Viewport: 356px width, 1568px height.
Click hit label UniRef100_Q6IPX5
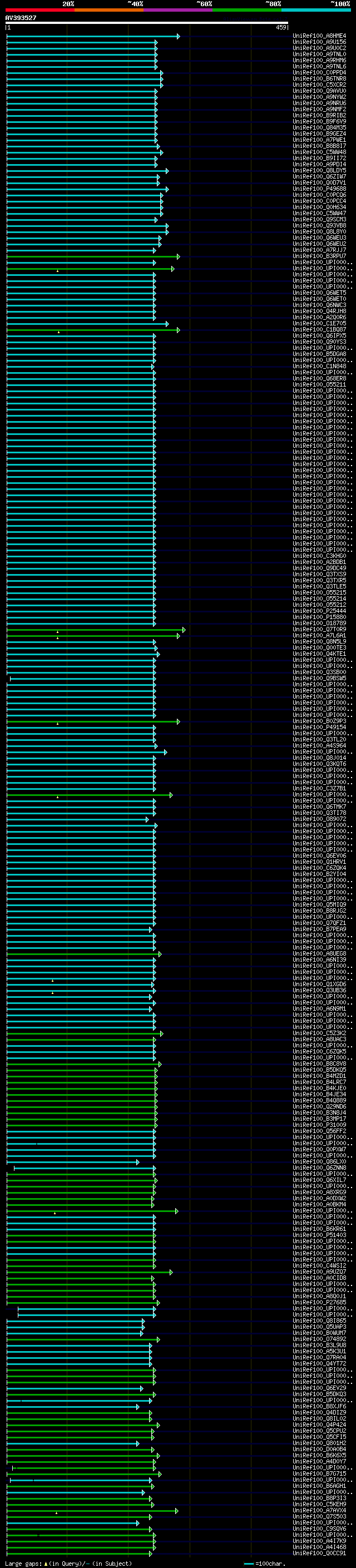click(319, 335)
